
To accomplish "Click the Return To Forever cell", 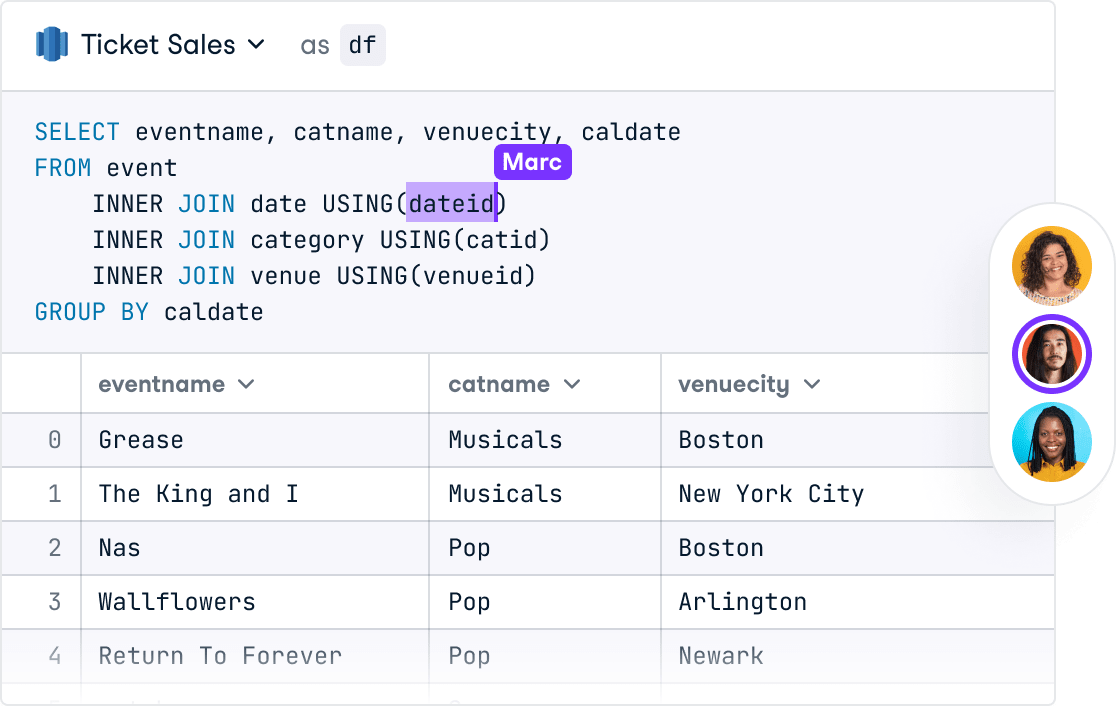I will [x=220, y=656].
